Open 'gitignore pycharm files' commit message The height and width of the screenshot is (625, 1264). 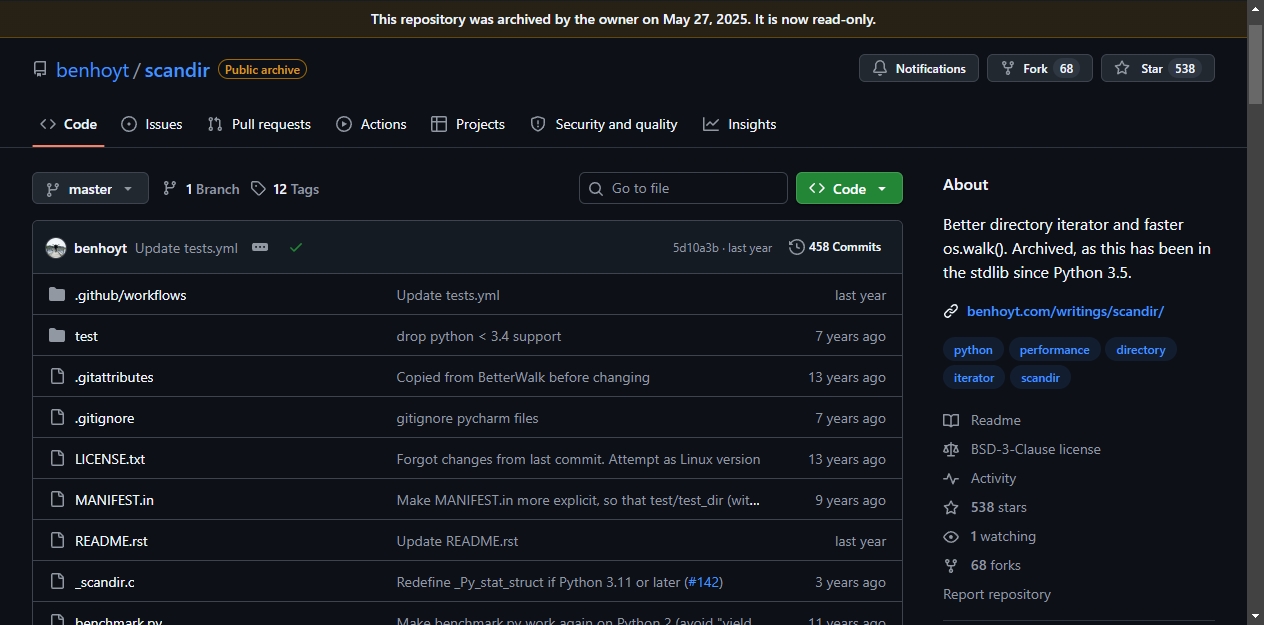coord(467,418)
